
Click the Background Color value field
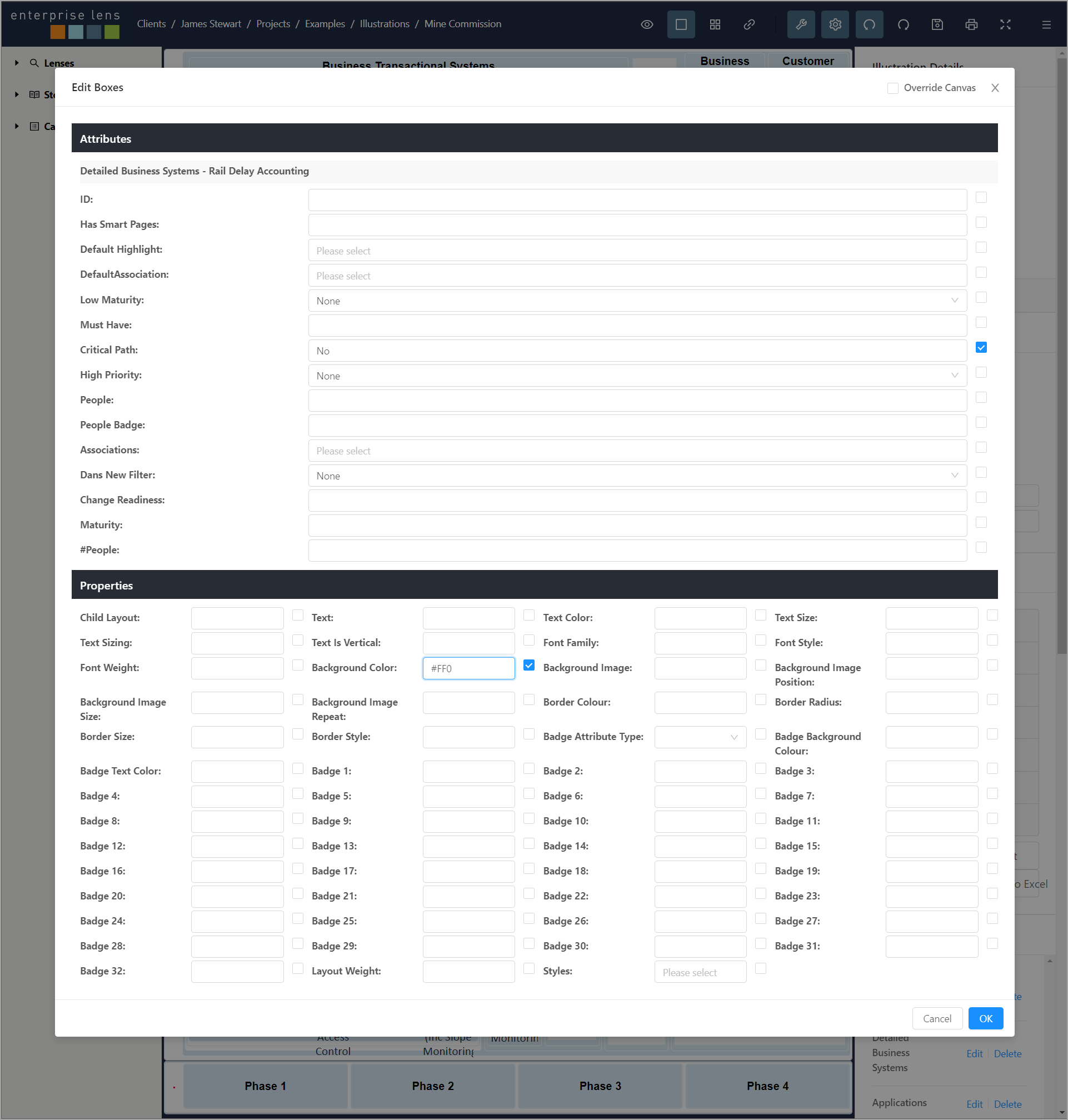click(468, 668)
